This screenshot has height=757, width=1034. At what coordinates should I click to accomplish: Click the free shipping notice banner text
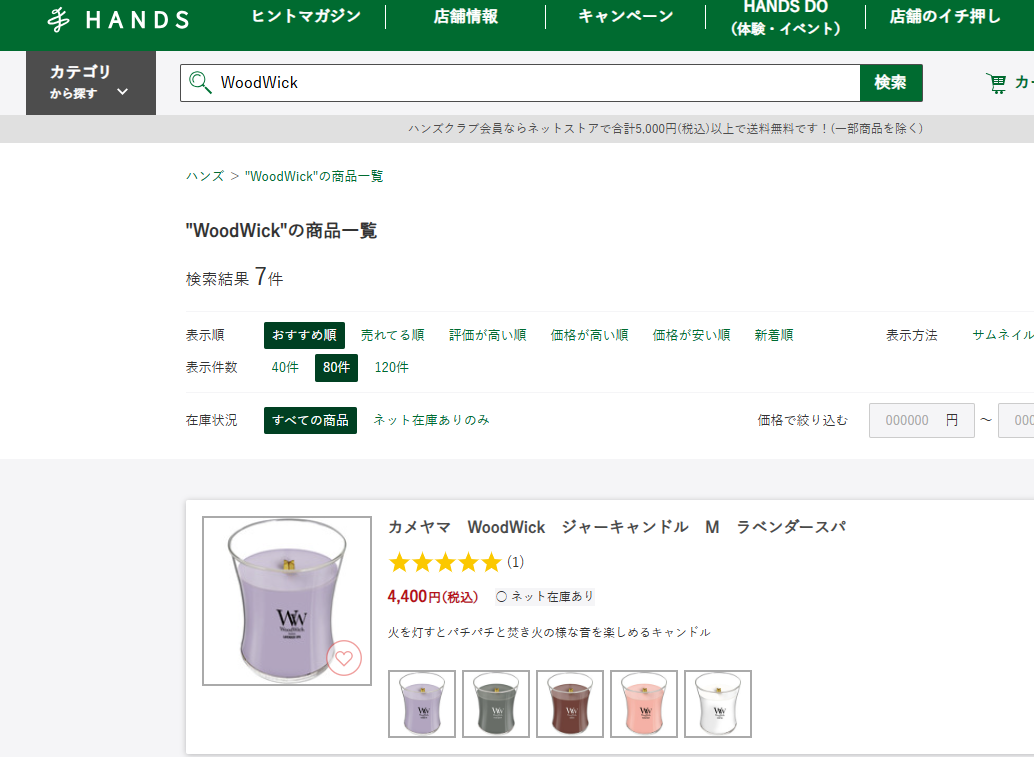click(x=665, y=129)
